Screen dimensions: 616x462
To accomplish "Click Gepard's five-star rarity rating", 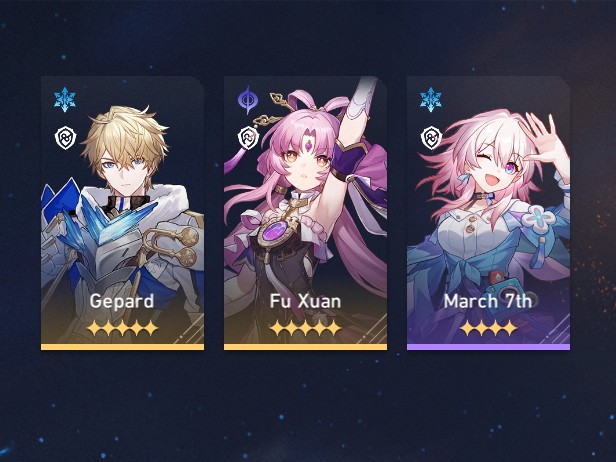I will [123, 328].
